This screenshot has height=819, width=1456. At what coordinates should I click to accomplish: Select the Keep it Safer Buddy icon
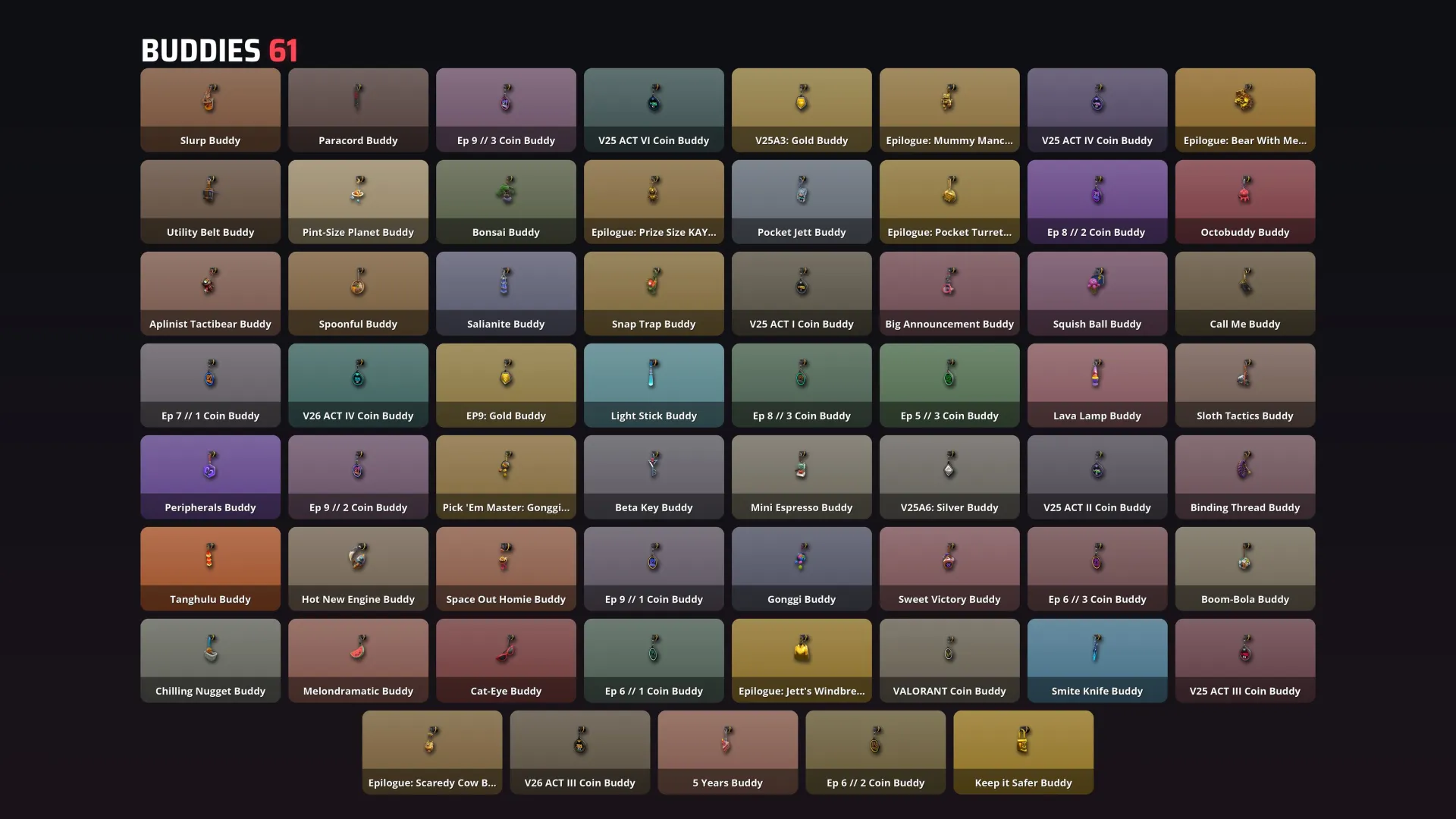(x=1023, y=740)
